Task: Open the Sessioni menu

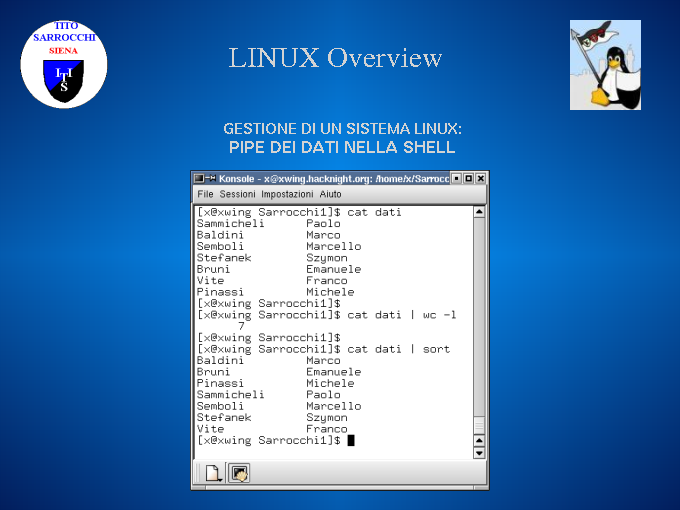Action: [x=237, y=194]
